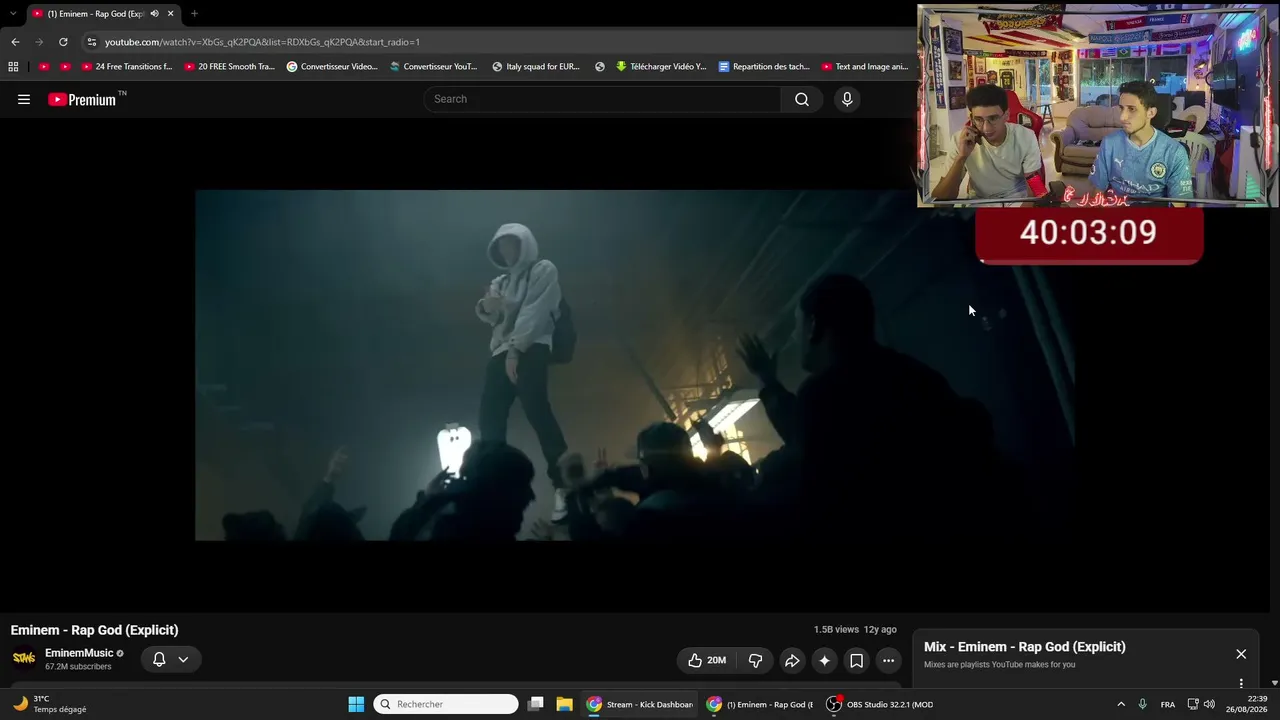The width and height of the screenshot is (1280, 720).
Task: Select the YouTube URL in the address bar
Action: click(262, 42)
